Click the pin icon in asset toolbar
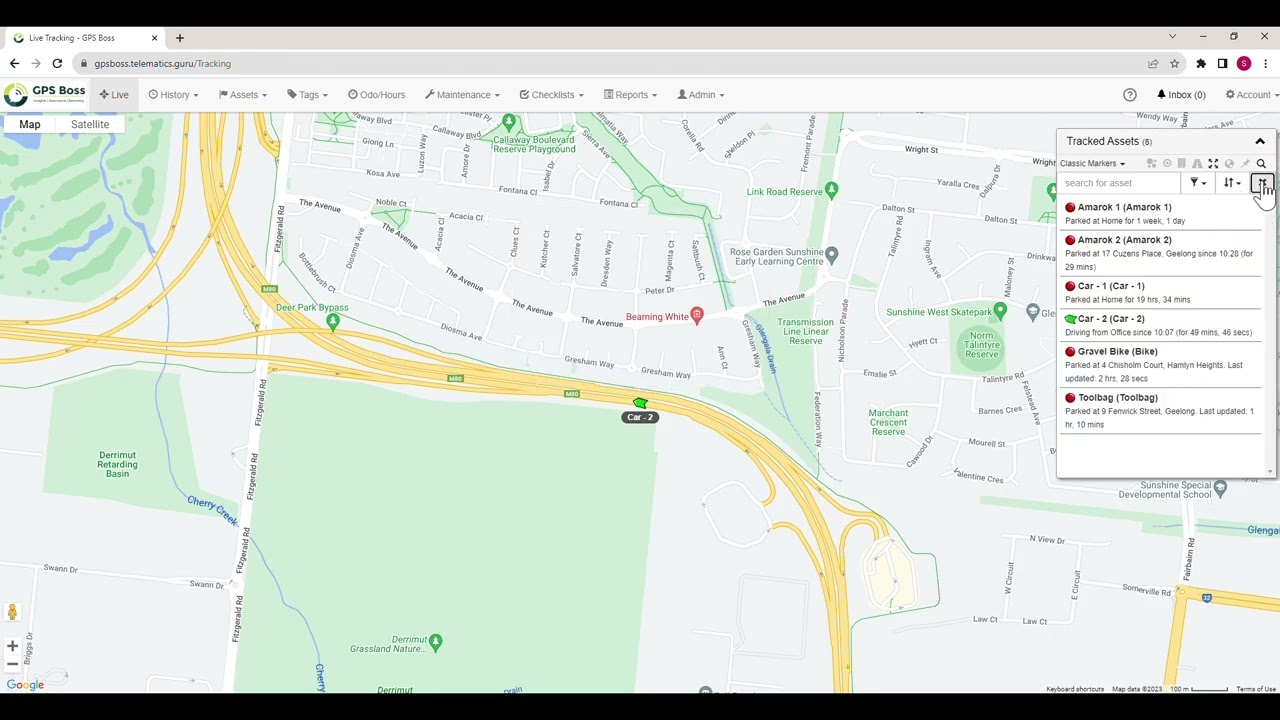Viewport: 1280px width, 720px height. (x=1245, y=164)
